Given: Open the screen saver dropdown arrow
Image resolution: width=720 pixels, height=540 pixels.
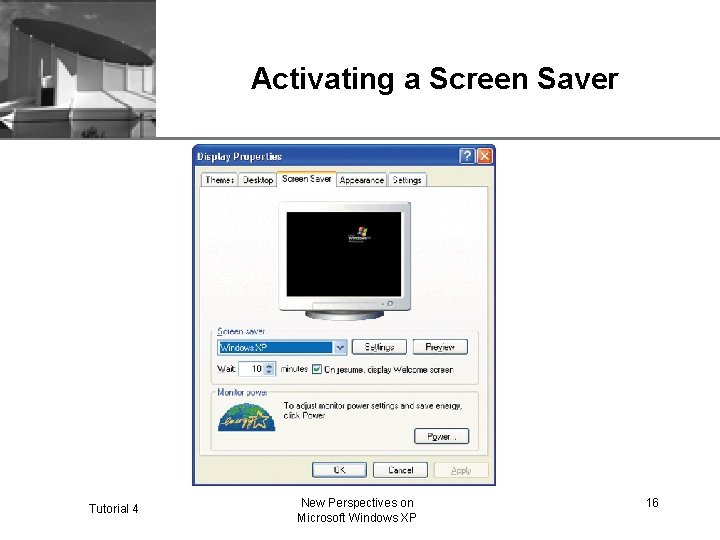Looking at the screenshot, I should tap(340, 348).
